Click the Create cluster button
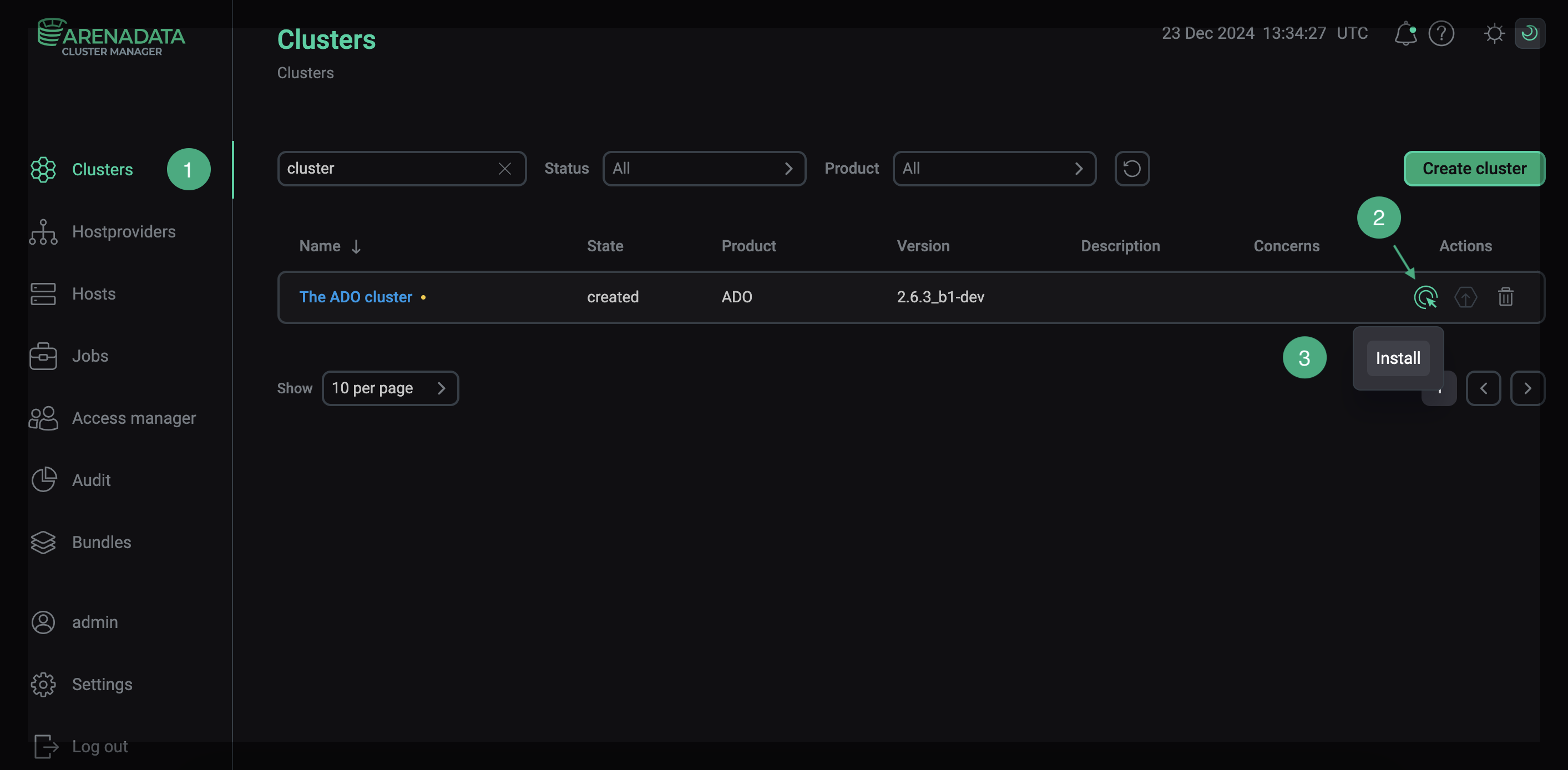 [x=1474, y=169]
